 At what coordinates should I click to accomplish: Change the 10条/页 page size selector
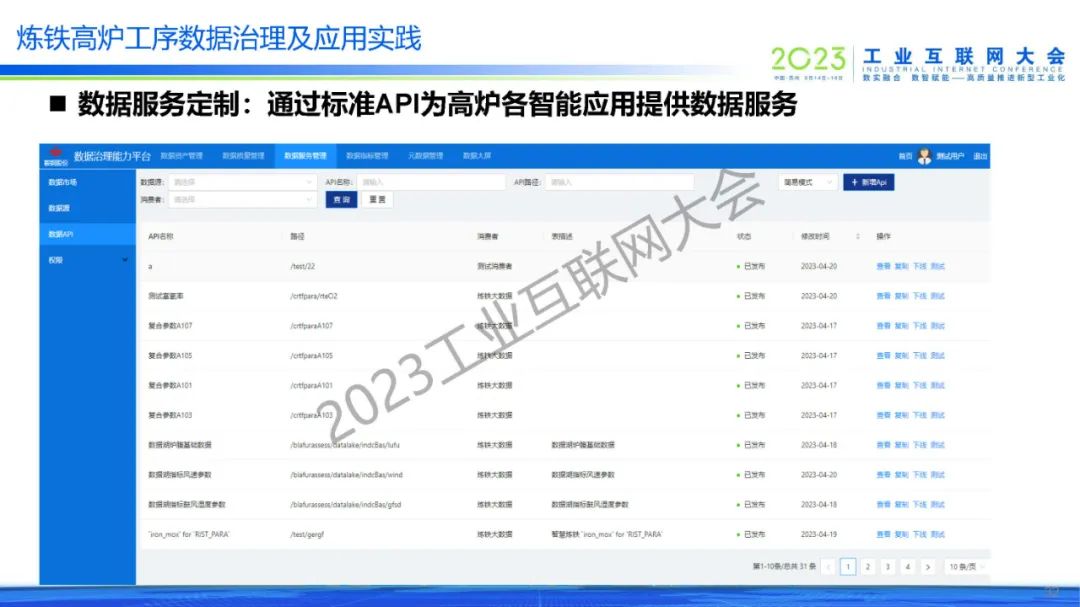964,567
